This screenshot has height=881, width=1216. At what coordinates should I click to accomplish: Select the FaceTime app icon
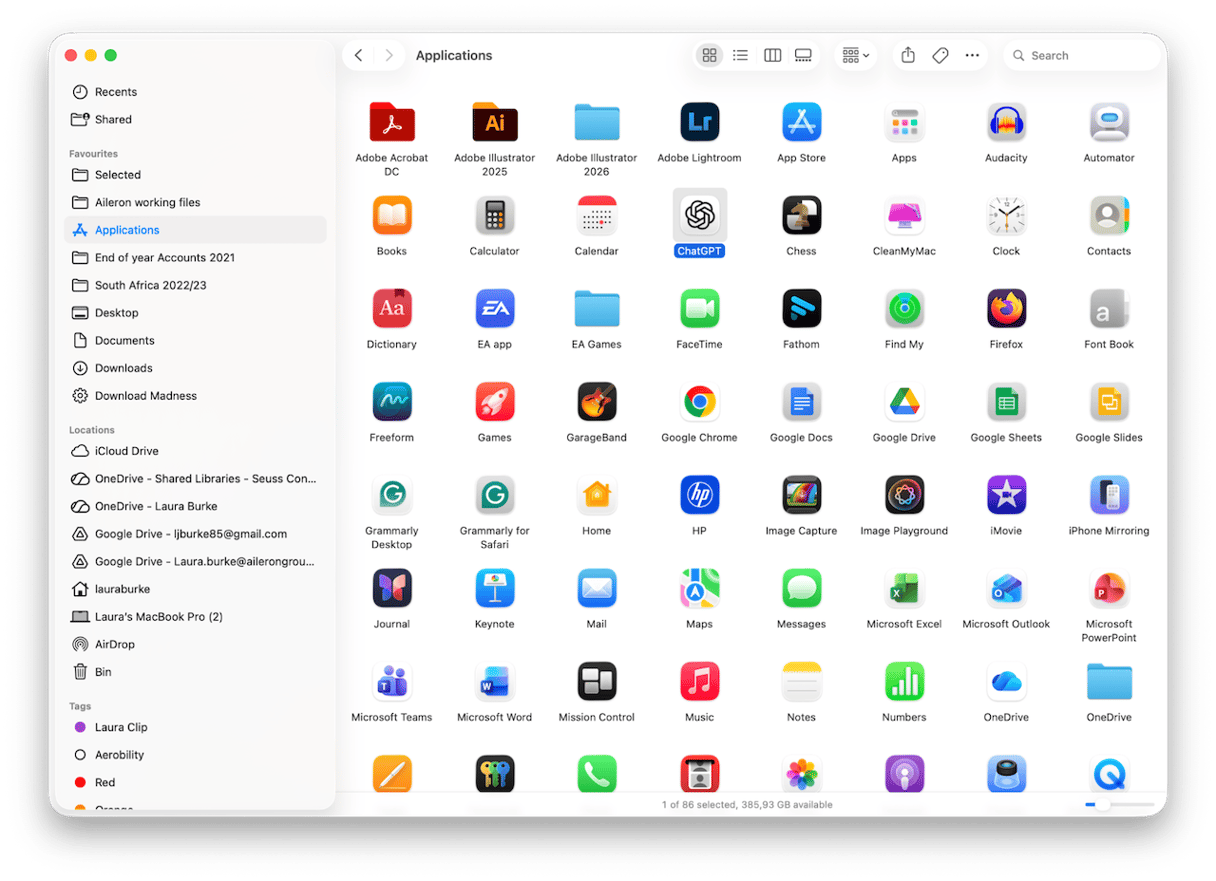click(x=699, y=308)
